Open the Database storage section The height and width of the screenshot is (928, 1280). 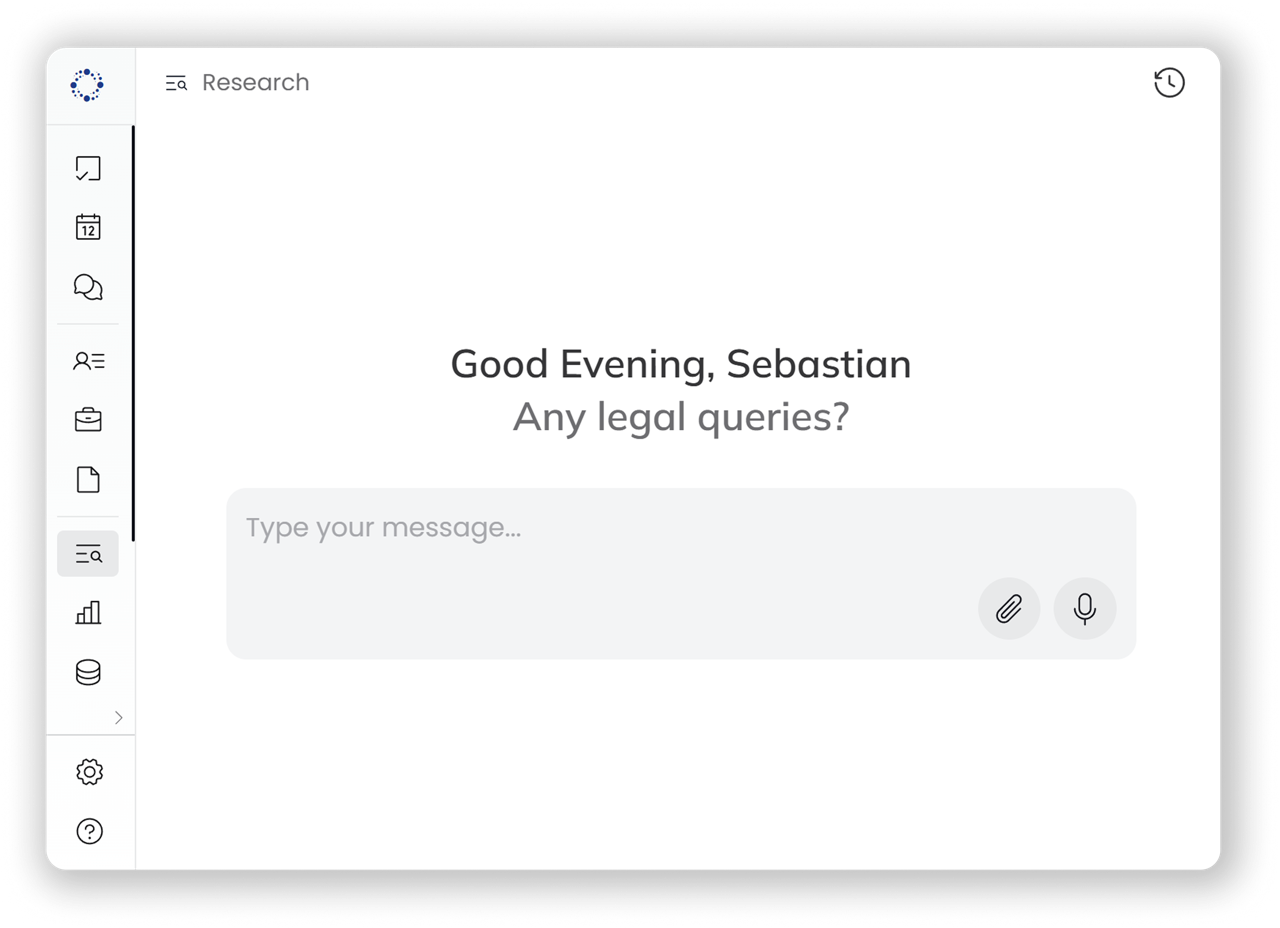[88, 672]
